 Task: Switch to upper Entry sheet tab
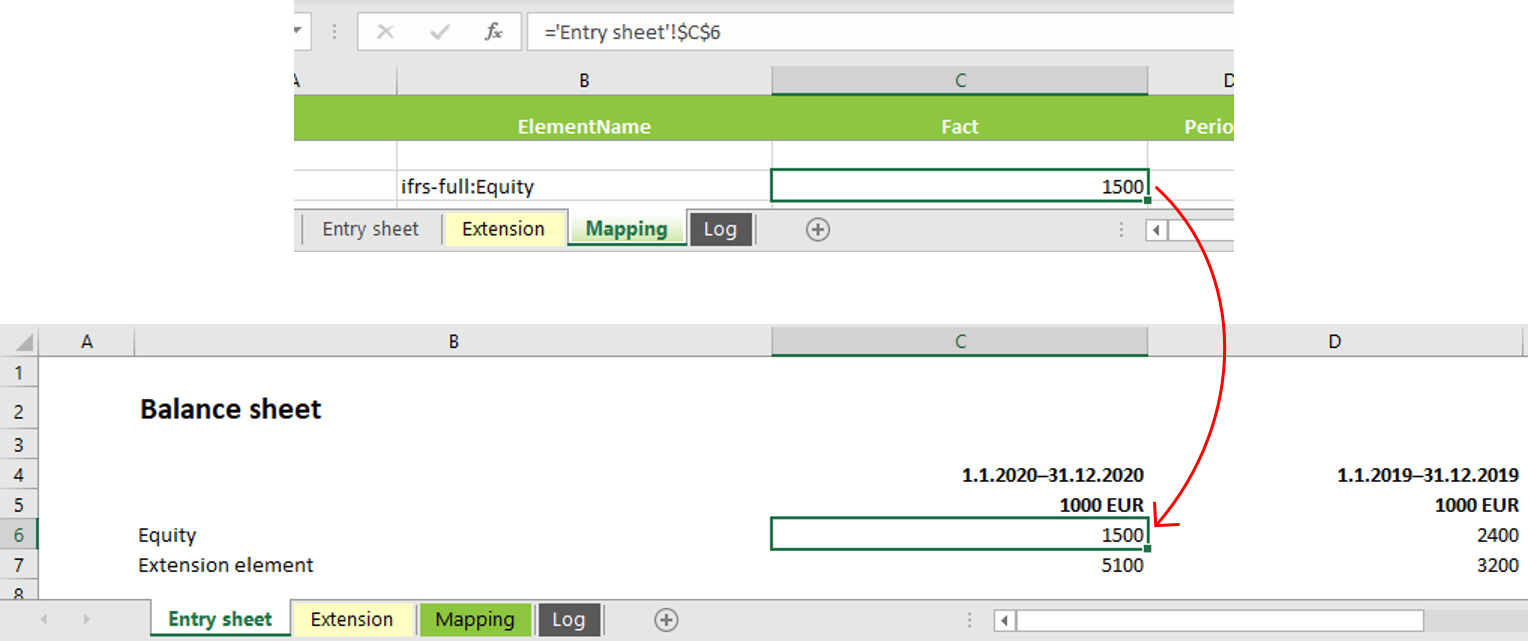[370, 229]
